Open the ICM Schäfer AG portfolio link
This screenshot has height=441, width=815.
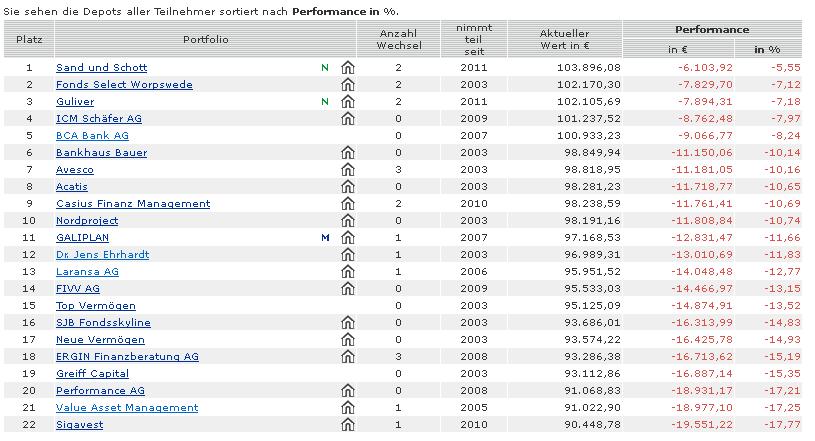pyautogui.click(x=99, y=119)
